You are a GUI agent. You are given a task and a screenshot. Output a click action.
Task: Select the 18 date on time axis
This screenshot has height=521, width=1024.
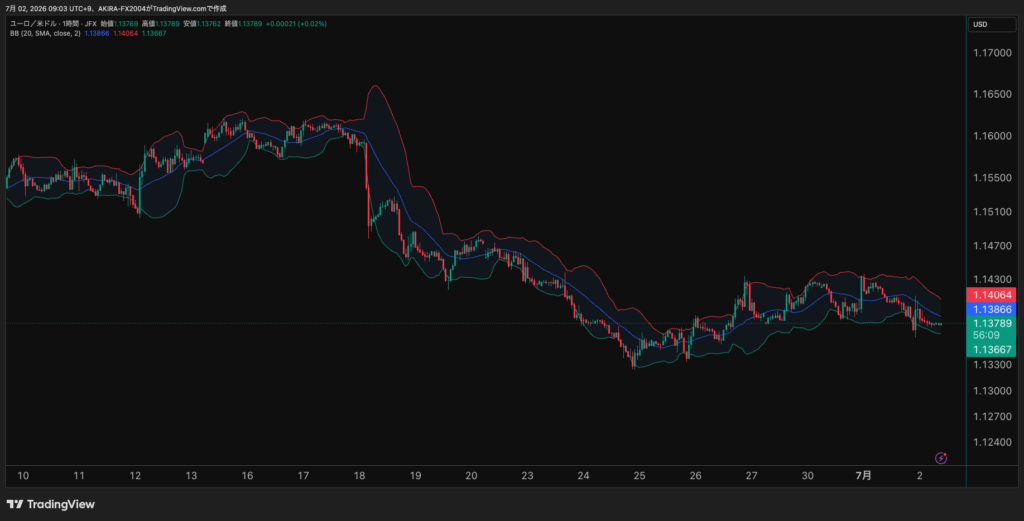(359, 476)
